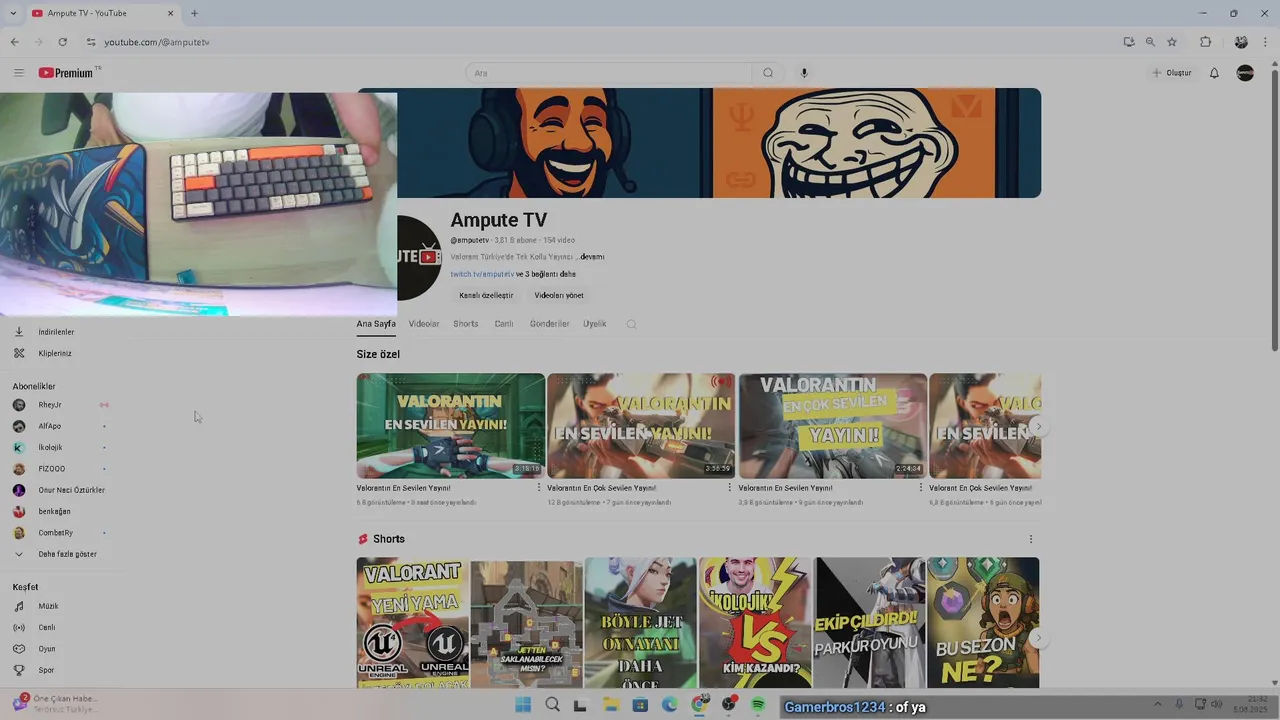Show next Shorts with carousel arrow
This screenshot has height=720, width=1280.
(1039, 638)
